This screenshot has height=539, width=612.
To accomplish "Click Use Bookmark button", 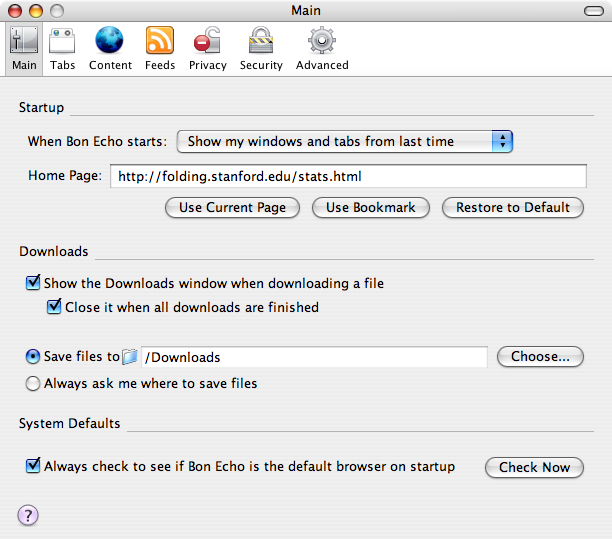I will [371, 207].
